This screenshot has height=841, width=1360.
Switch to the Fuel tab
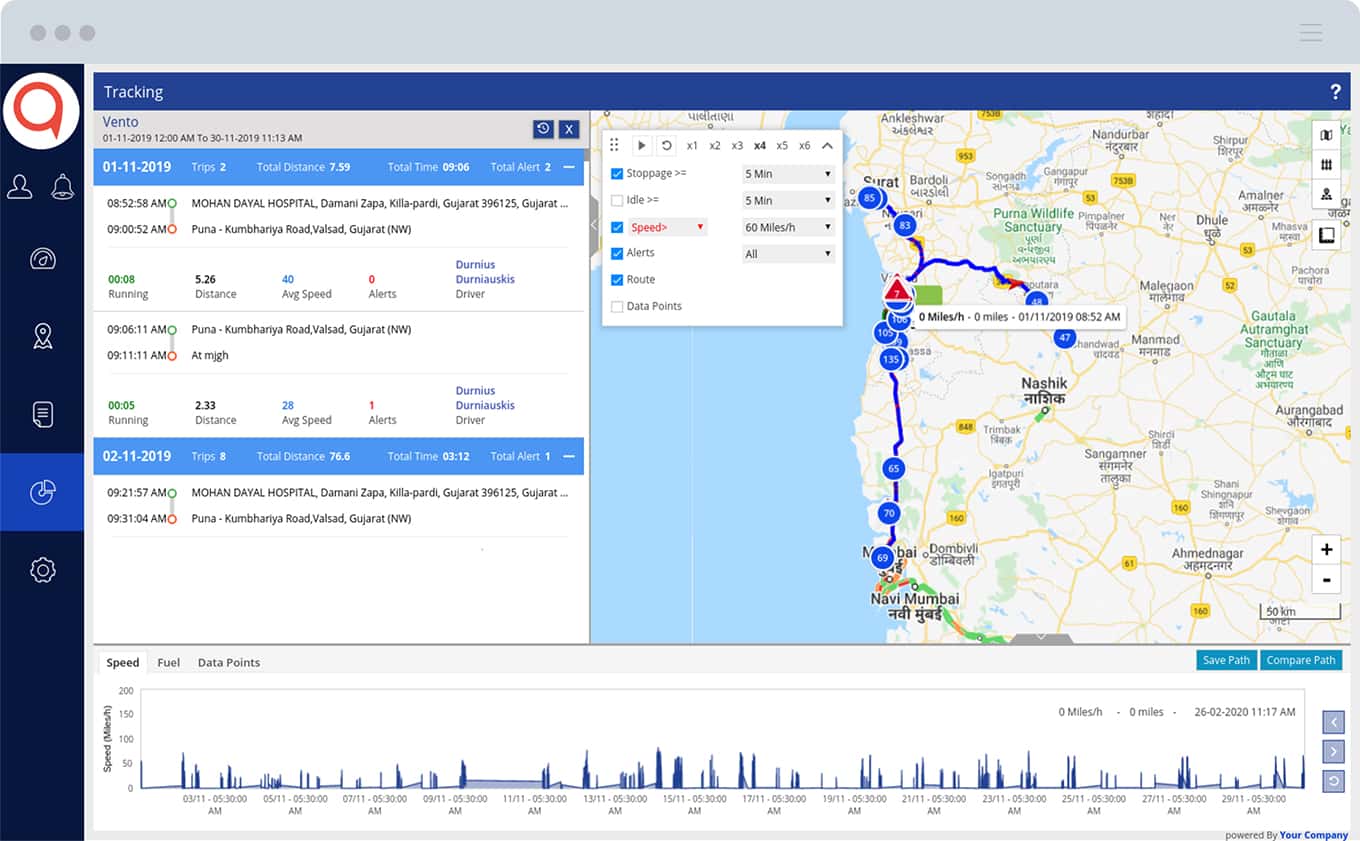[x=169, y=663]
